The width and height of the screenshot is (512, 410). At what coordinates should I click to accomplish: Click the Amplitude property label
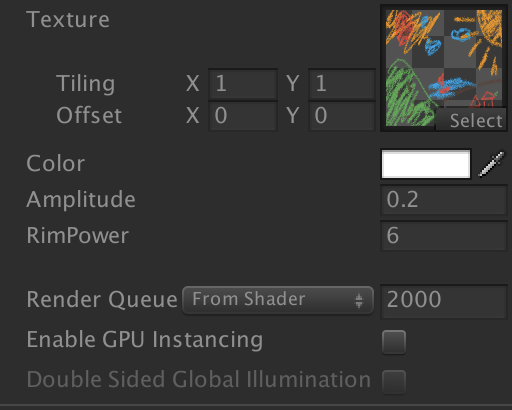tap(81, 200)
